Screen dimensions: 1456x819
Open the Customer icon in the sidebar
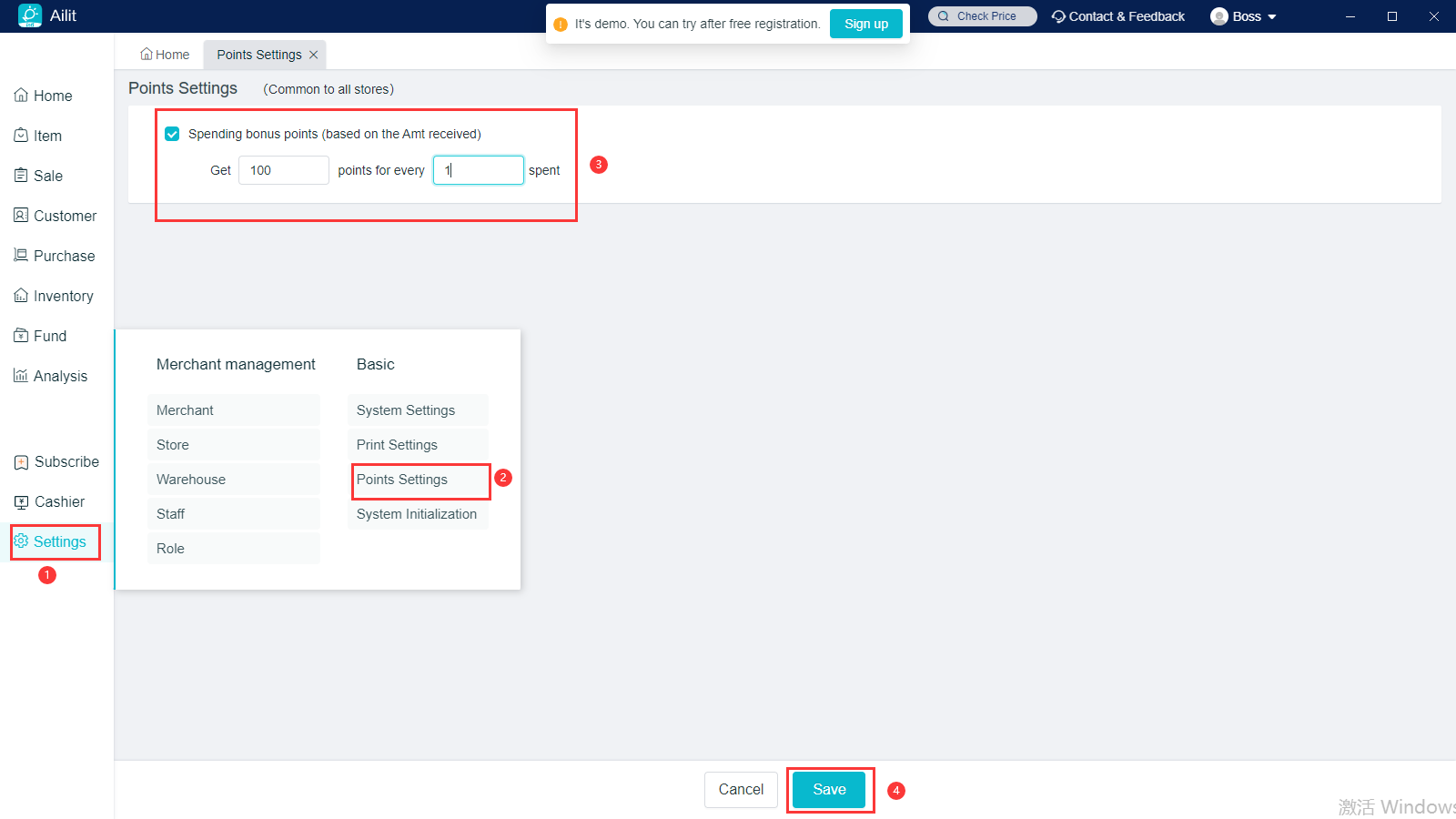tap(21, 216)
